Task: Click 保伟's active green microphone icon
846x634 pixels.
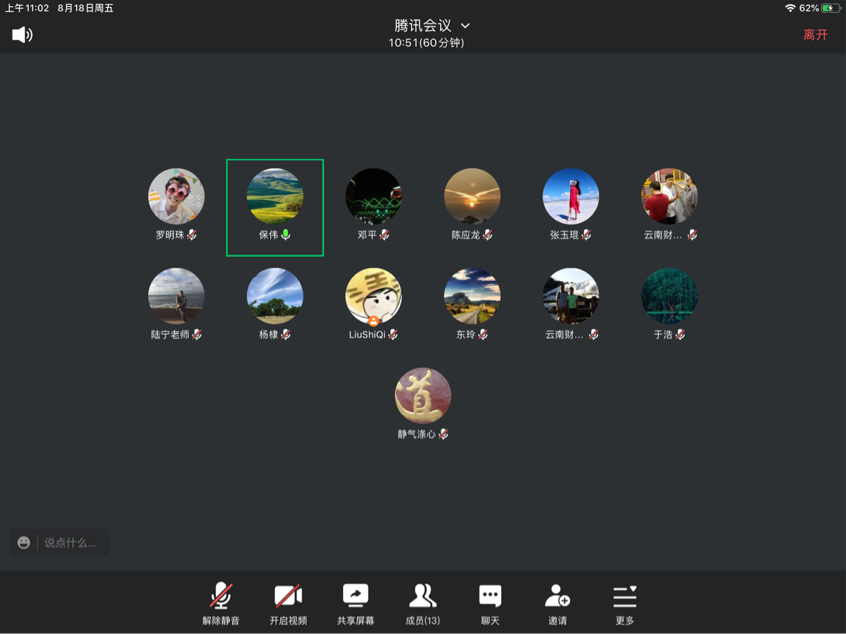Action: [285, 235]
